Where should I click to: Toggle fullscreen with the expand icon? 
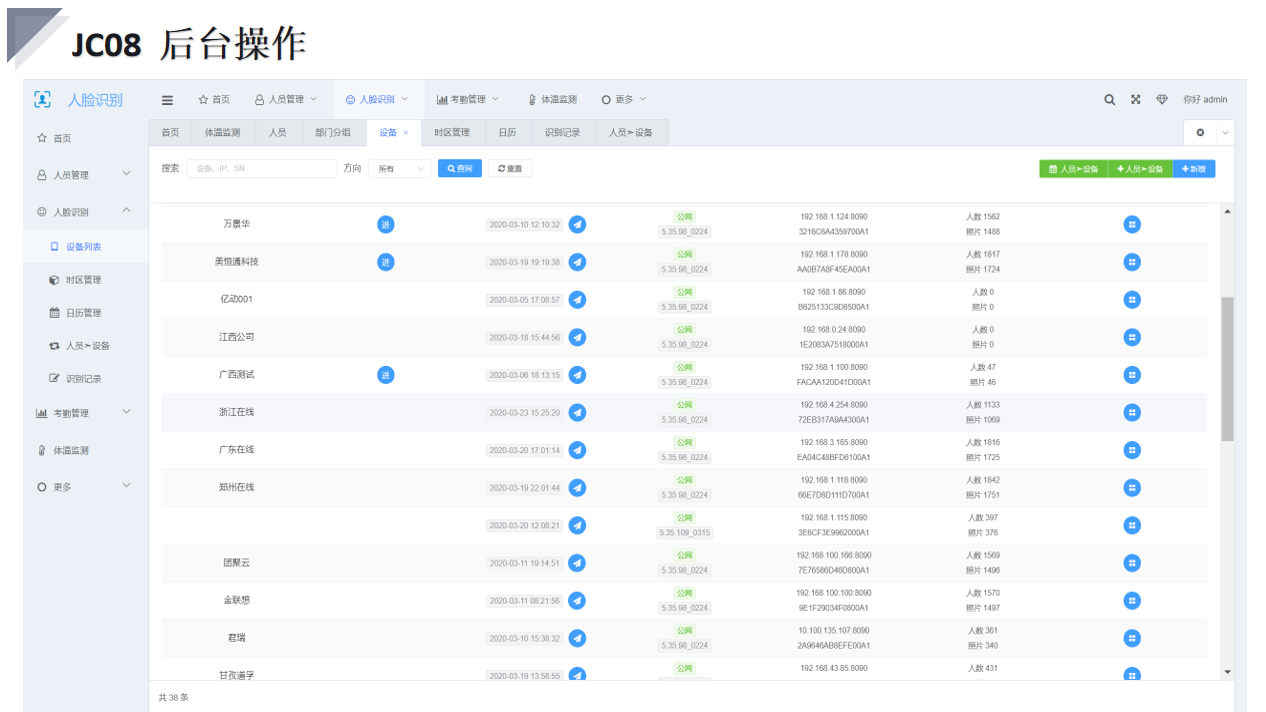pyautogui.click(x=1135, y=100)
